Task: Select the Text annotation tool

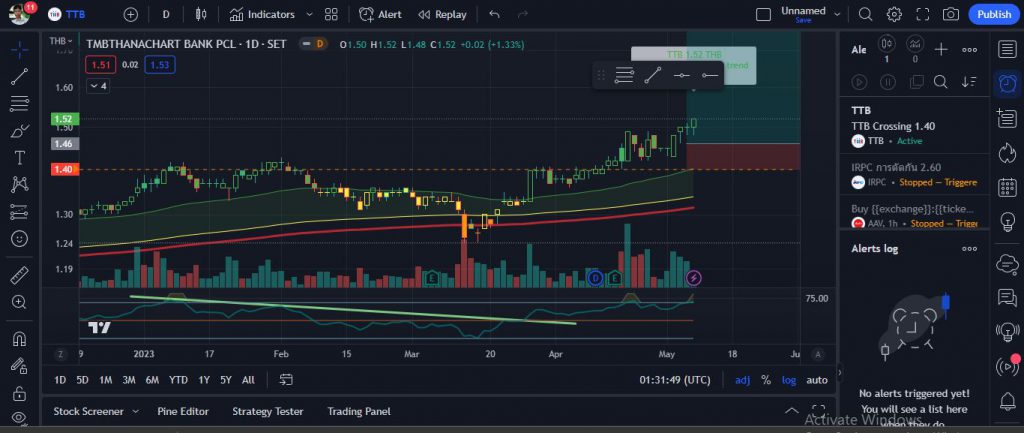Action: click(20, 157)
